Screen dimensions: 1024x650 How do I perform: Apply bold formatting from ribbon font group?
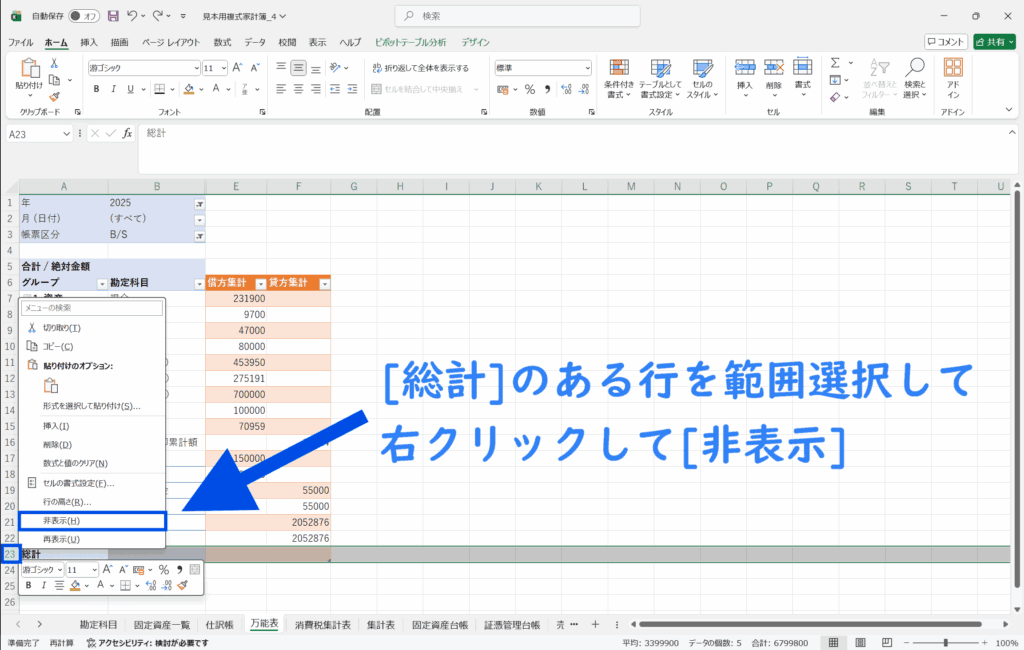tap(97, 89)
